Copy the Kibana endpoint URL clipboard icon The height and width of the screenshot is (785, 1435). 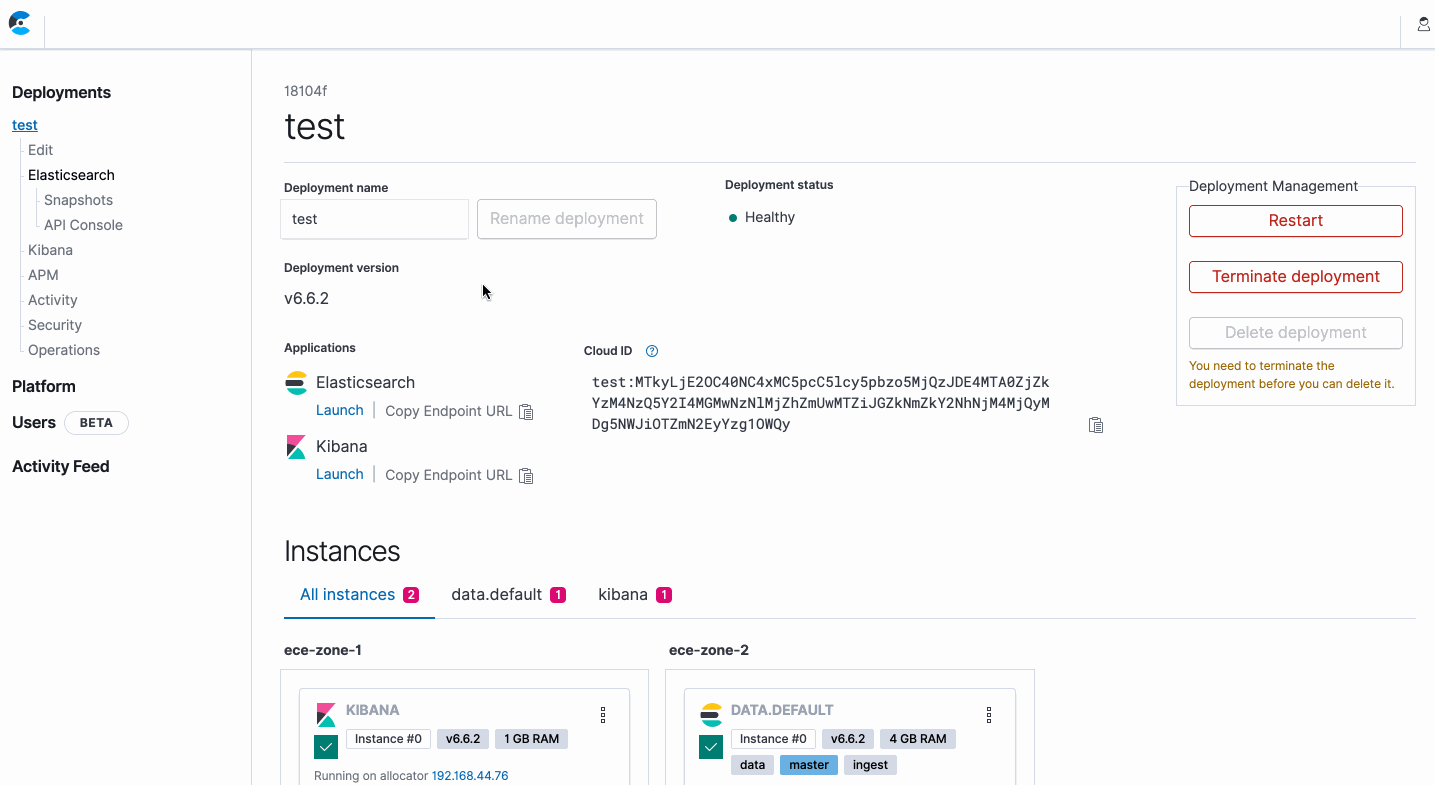pyautogui.click(x=526, y=476)
